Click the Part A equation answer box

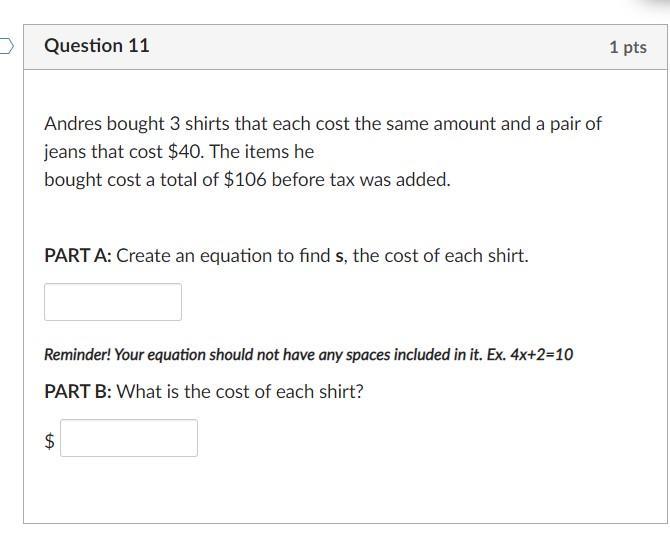coord(113,302)
